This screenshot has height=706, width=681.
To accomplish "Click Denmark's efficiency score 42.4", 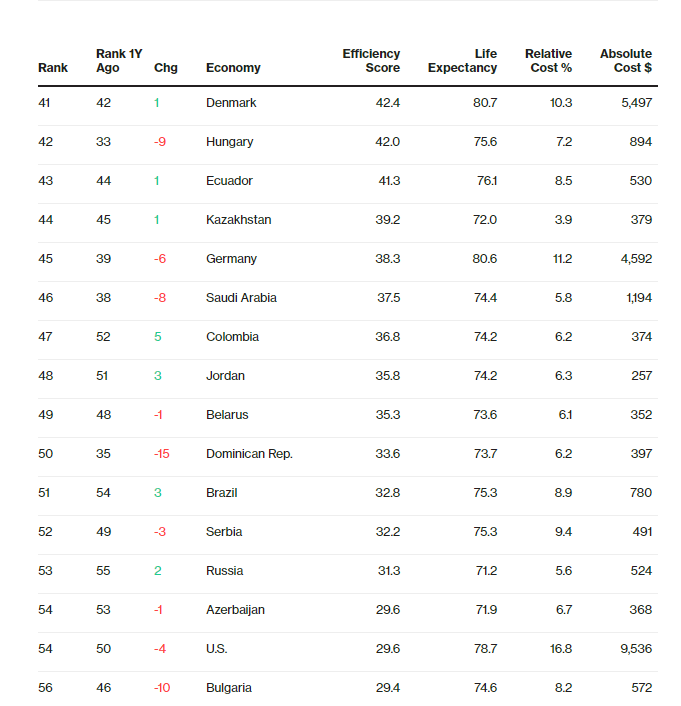I will coord(386,103).
